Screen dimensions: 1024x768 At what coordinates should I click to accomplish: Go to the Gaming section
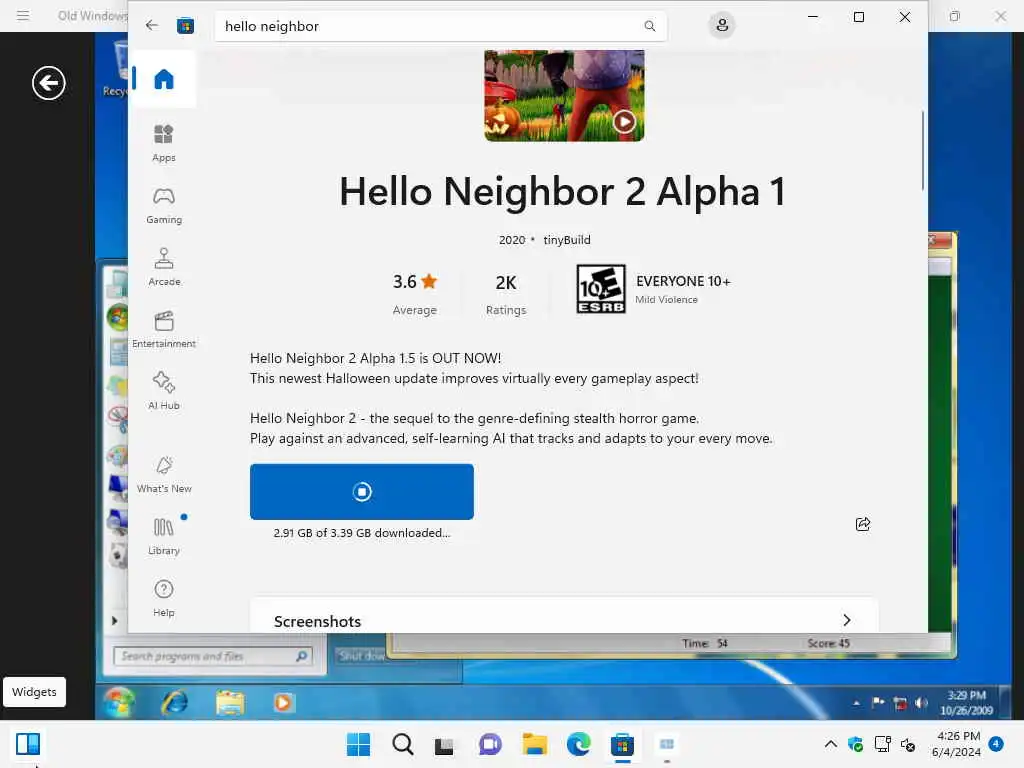[164, 205]
